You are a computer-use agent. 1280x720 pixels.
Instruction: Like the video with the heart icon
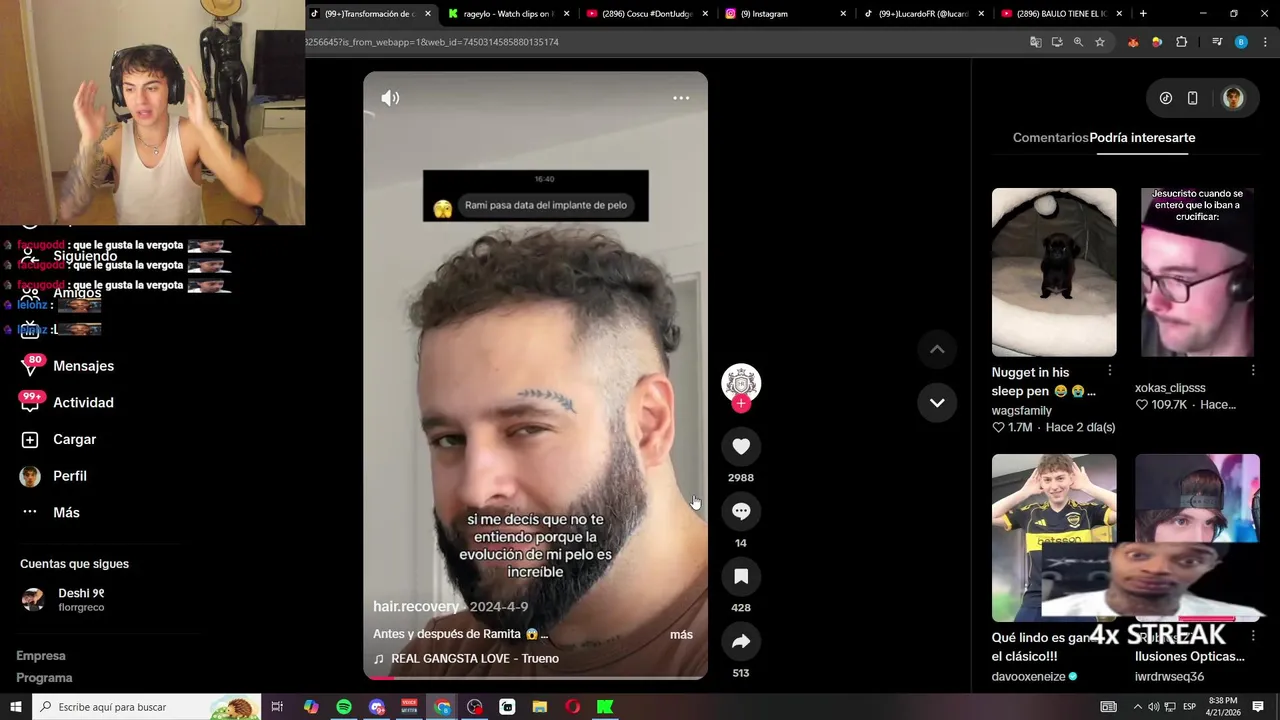(741, 447)
